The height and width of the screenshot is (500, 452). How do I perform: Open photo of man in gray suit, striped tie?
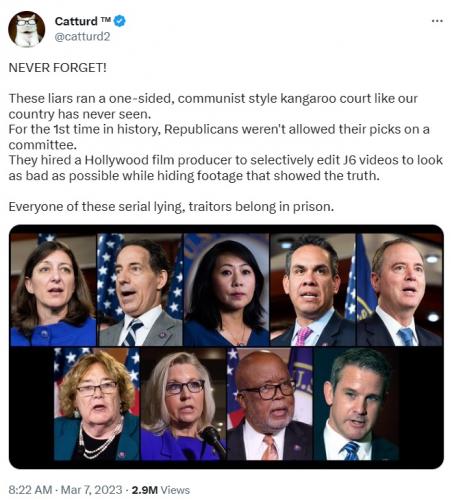tap(140, 289)
